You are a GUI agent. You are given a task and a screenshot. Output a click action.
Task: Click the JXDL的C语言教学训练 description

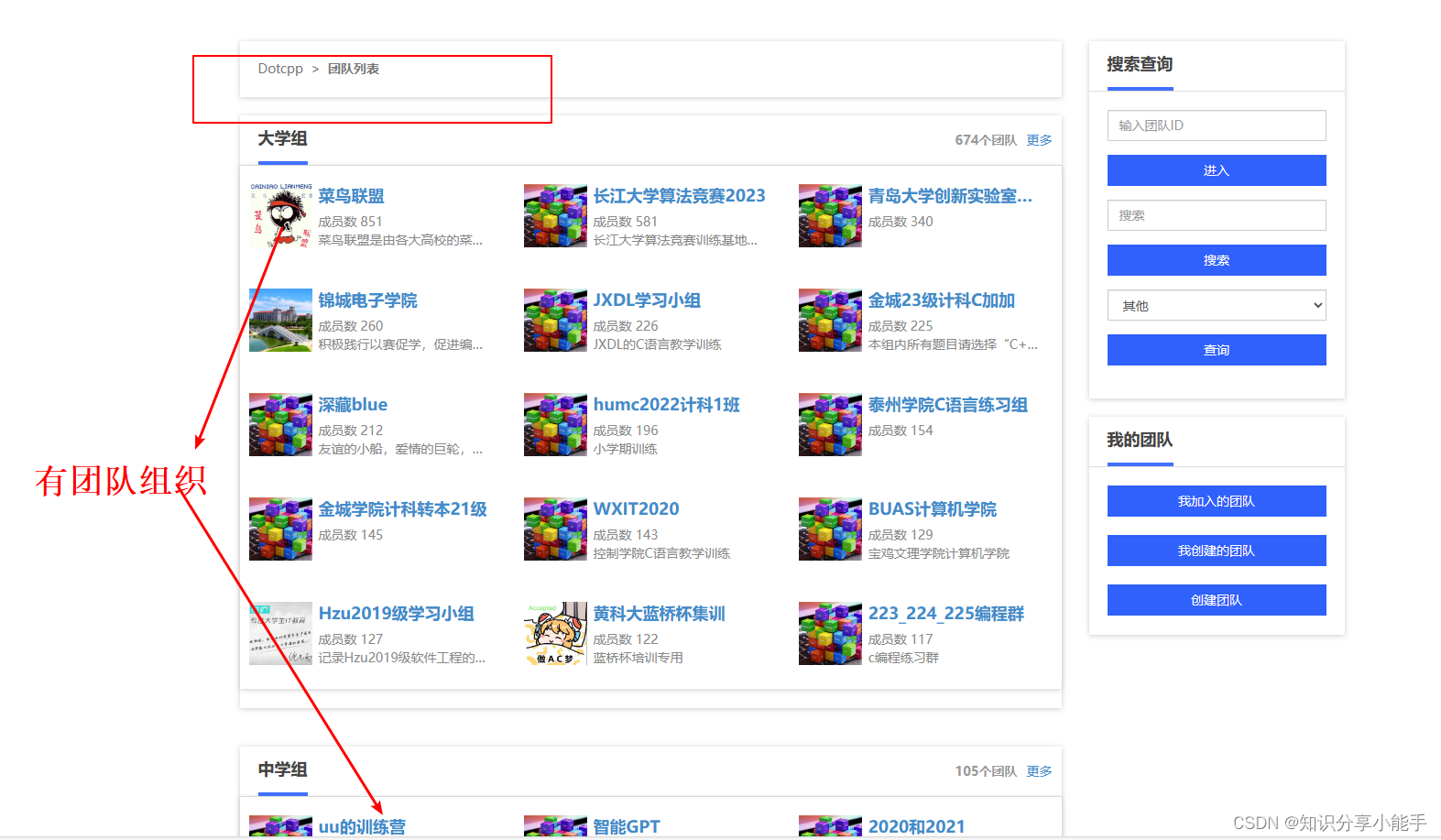pyautogui.click(x=657, y=344)
